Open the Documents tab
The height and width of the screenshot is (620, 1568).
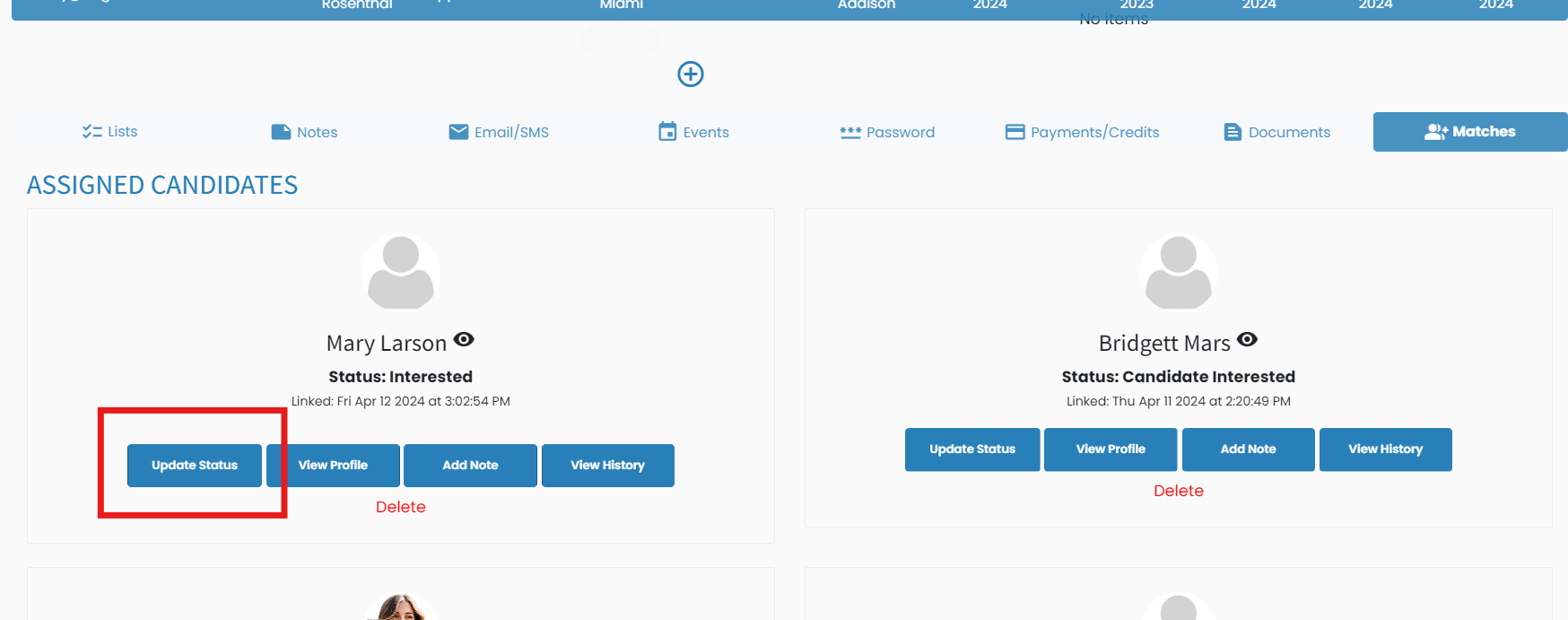(1276, 132)
